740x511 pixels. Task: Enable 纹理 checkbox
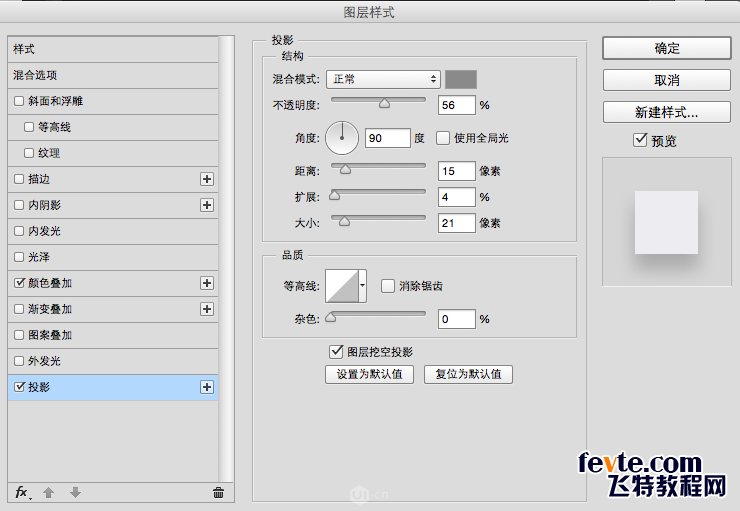[29, 153]
